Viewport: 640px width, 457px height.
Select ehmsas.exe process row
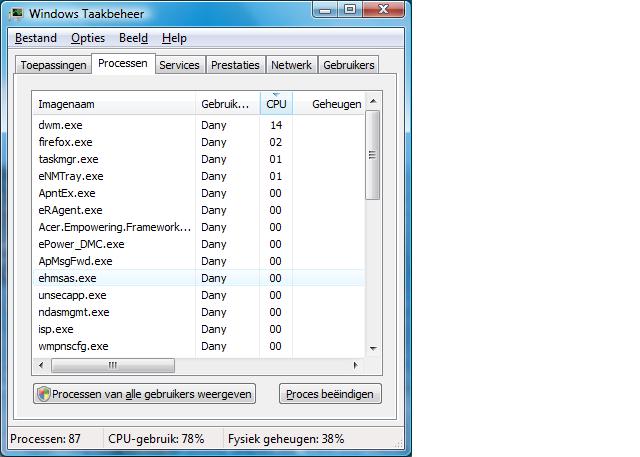coord(198,278)
